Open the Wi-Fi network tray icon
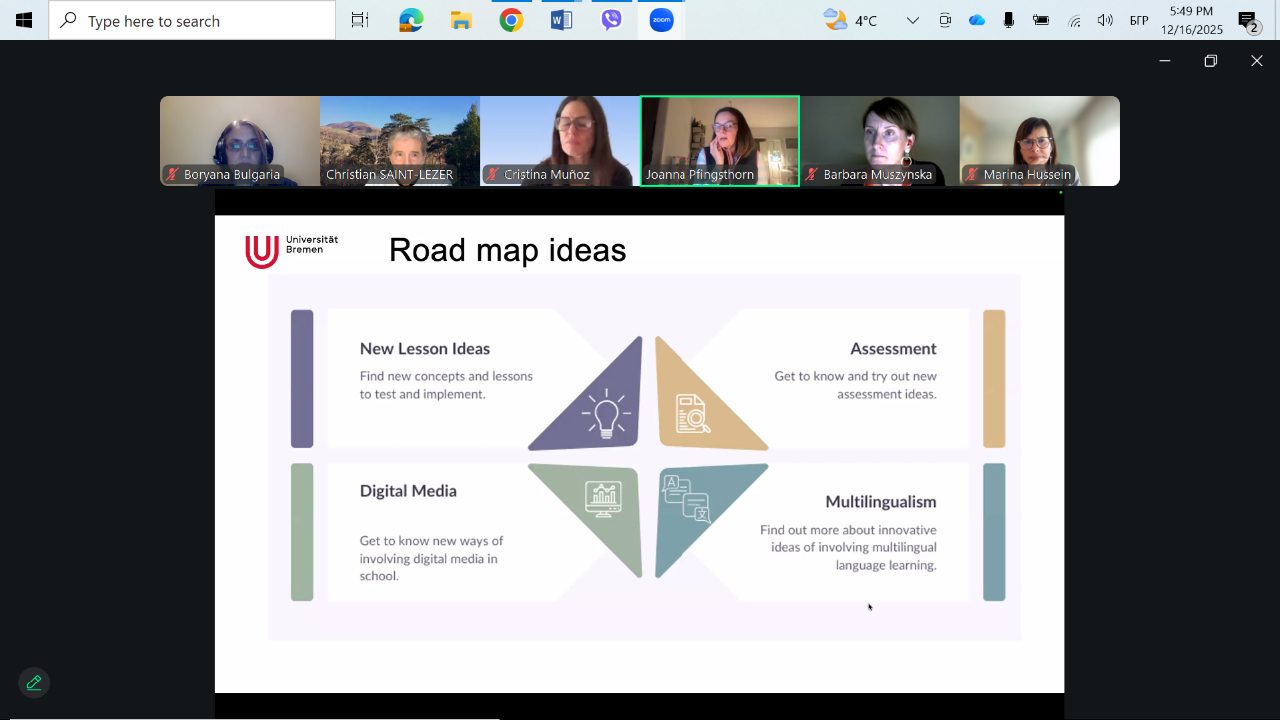The width and height of the screenshot is (1280, 720). pos(1074,20)
